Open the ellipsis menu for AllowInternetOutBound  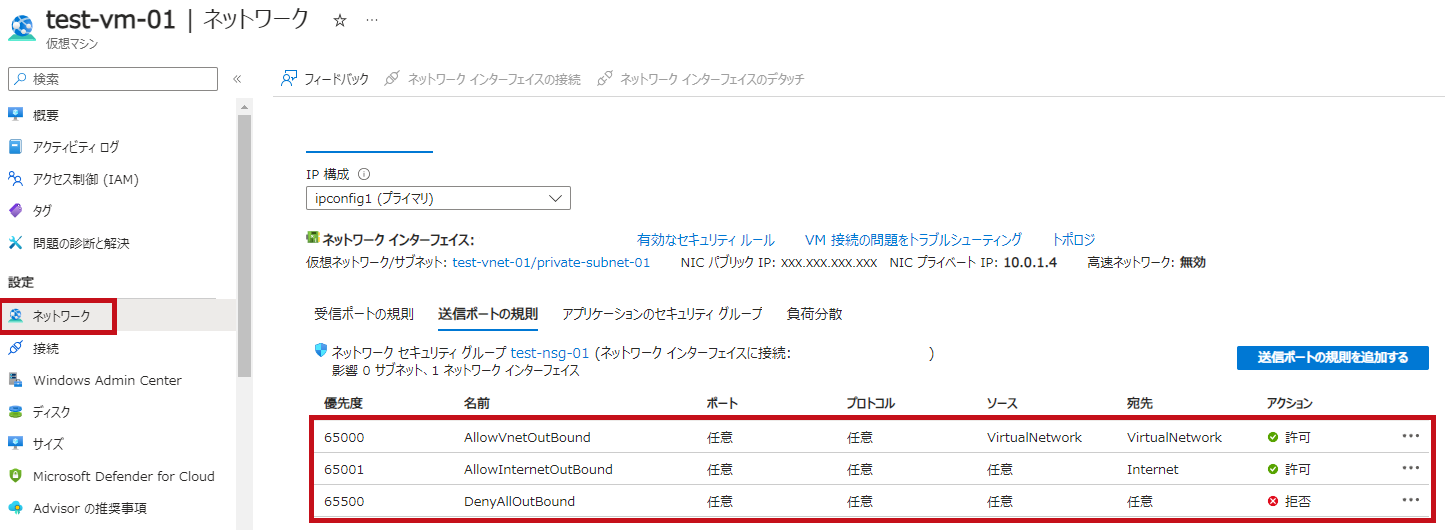tap(1411, 468)
